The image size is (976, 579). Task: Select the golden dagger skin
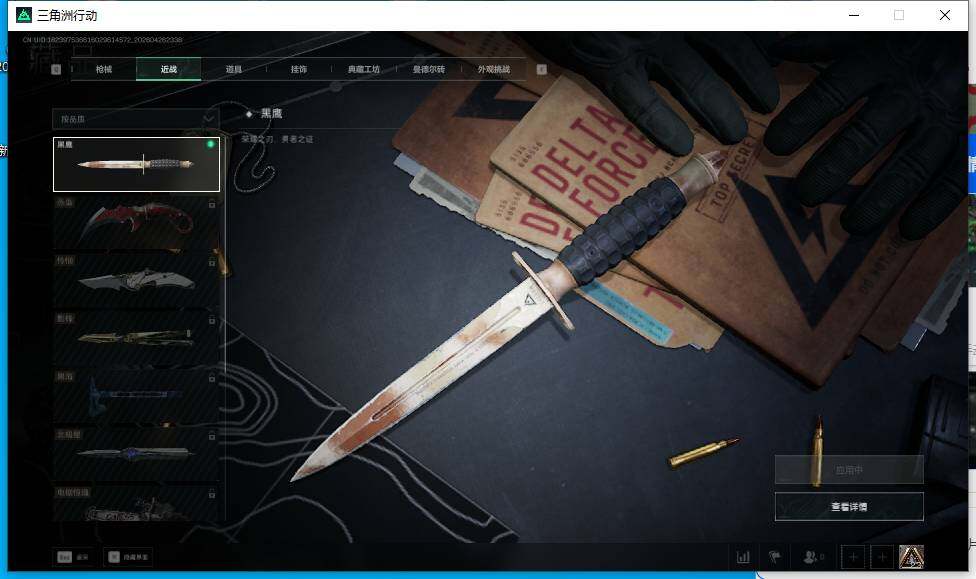[x=136, y=338]
